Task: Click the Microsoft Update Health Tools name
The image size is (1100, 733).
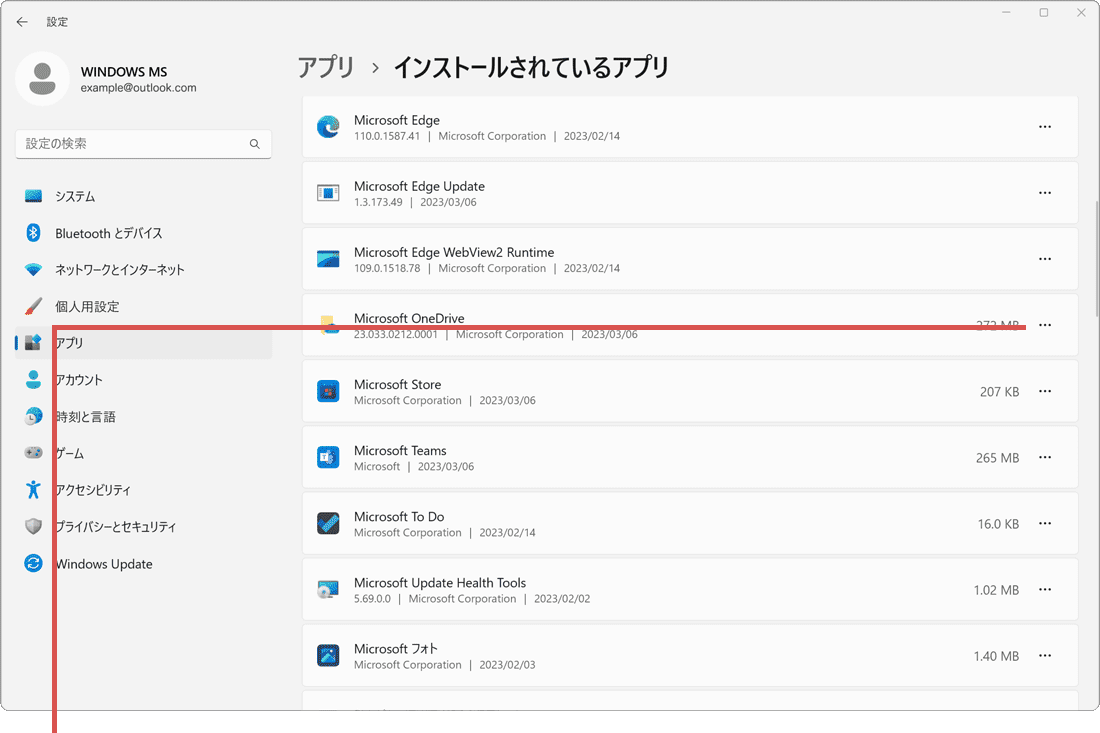Action: pos(440,583)
